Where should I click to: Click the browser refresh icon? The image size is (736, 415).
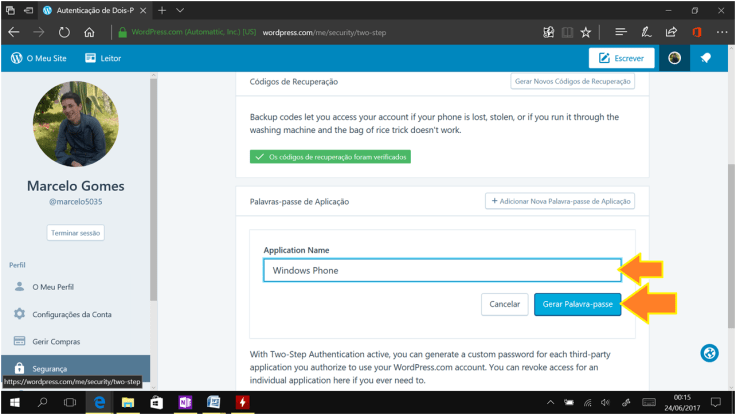[65, 32]
